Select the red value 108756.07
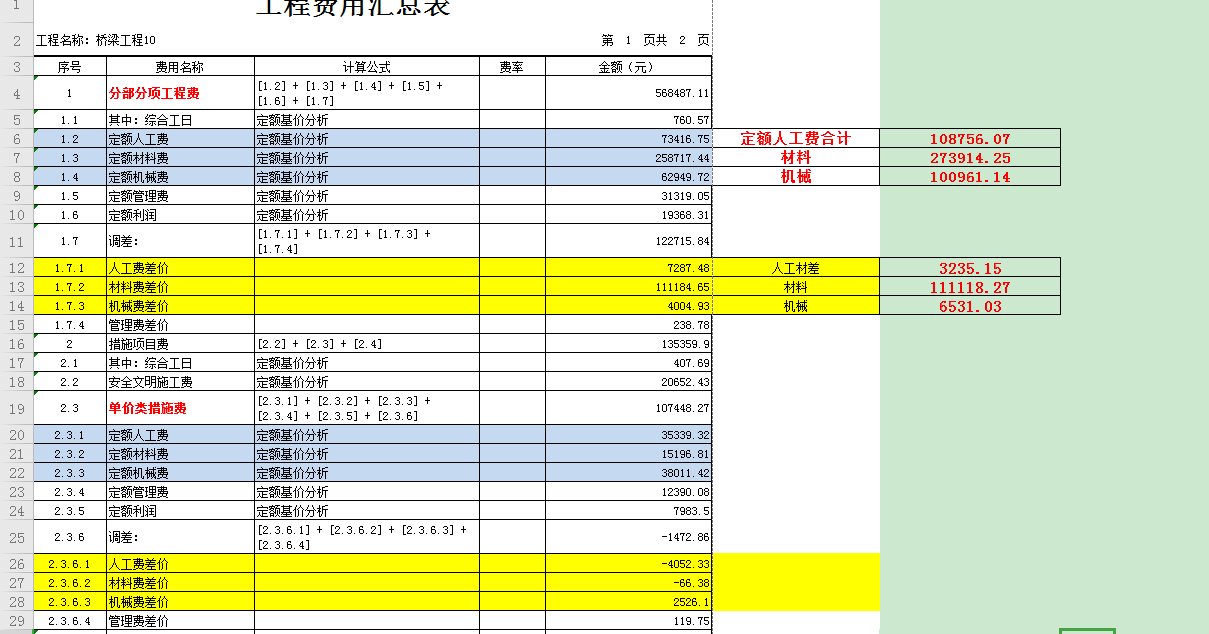This screenshot has height=634, width=1209. click(x=970, y=139)
